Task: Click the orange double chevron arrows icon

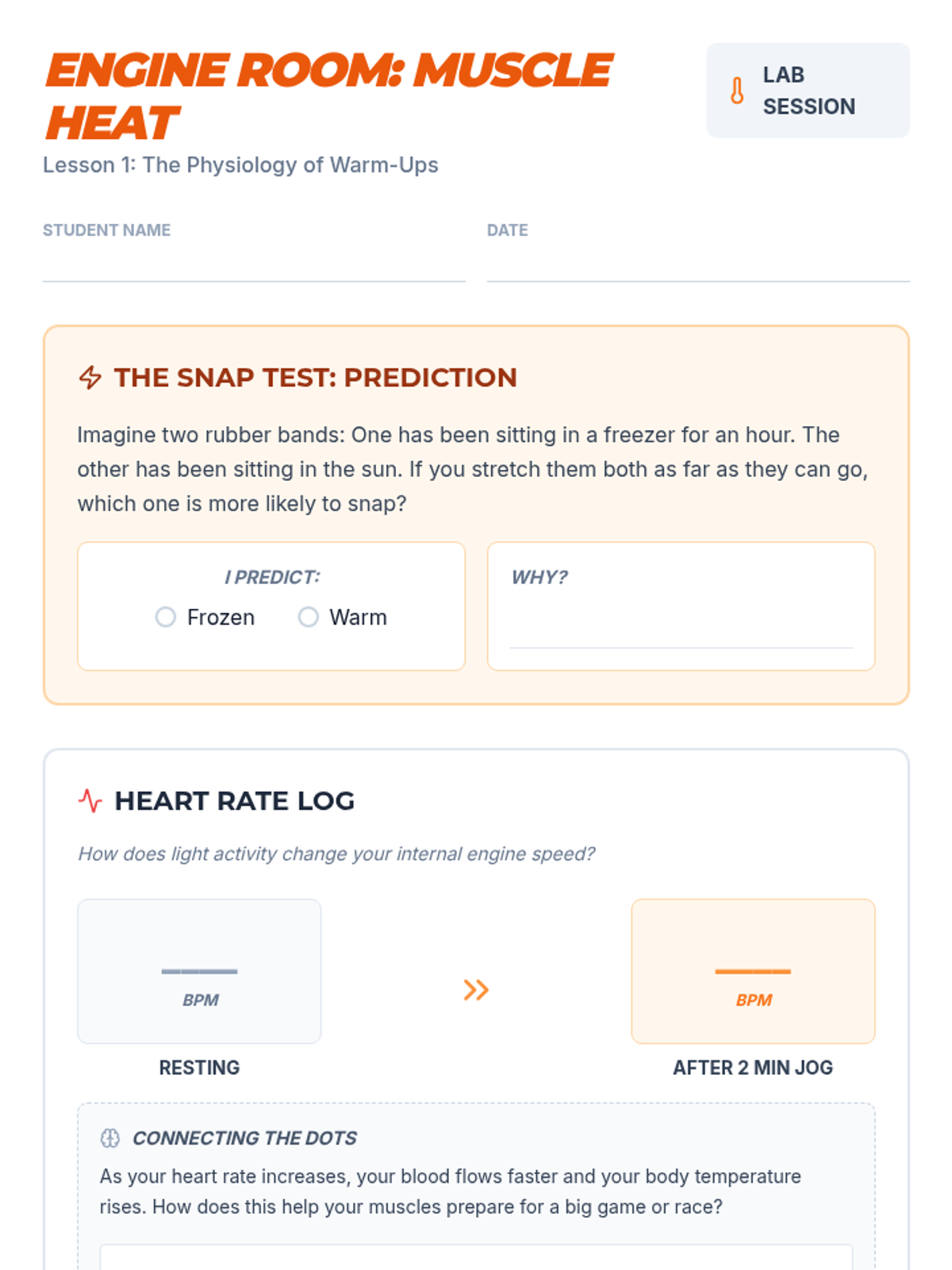Action: point(476,990)
